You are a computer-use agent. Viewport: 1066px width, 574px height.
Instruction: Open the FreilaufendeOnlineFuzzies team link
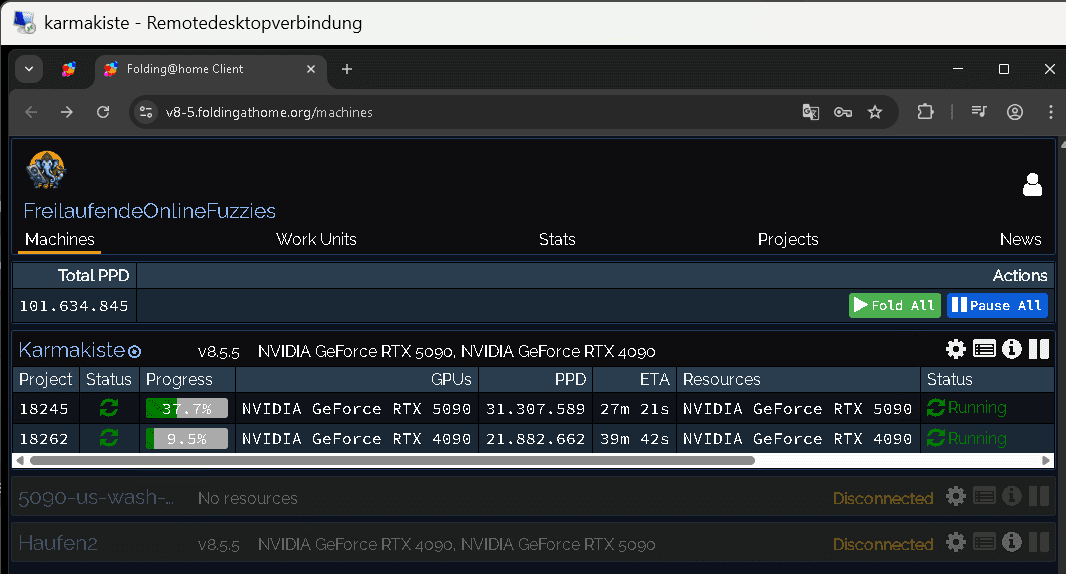[x=150, y=211]
